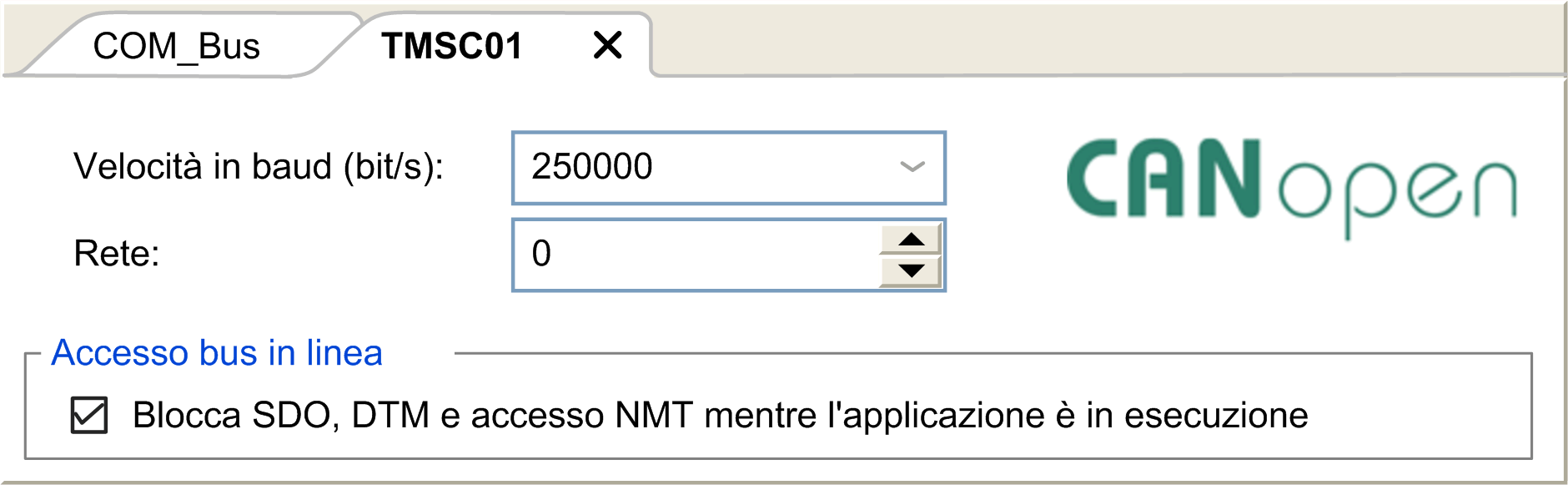The height and width of the screenshot is (485, 1568).
Task: Click the 250000 text in baud field
Action: (x=592, y=166)
